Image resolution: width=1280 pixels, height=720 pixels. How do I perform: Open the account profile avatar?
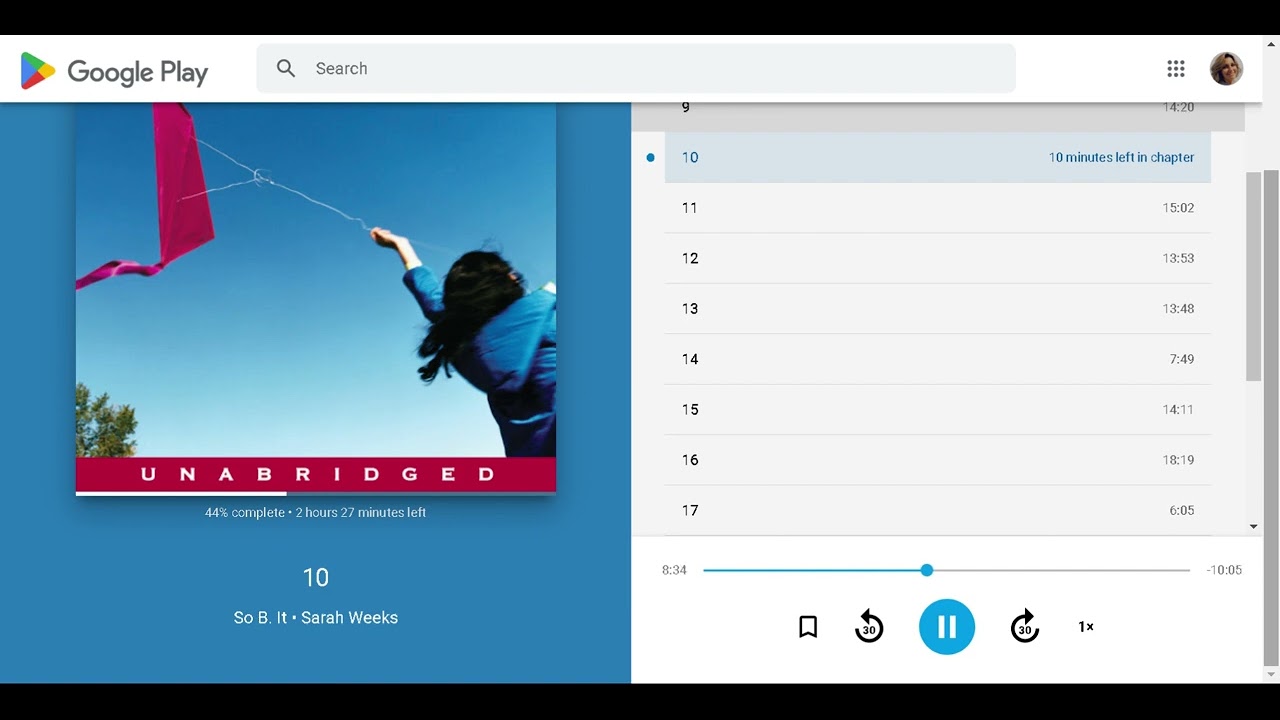tap(1226, 68)
